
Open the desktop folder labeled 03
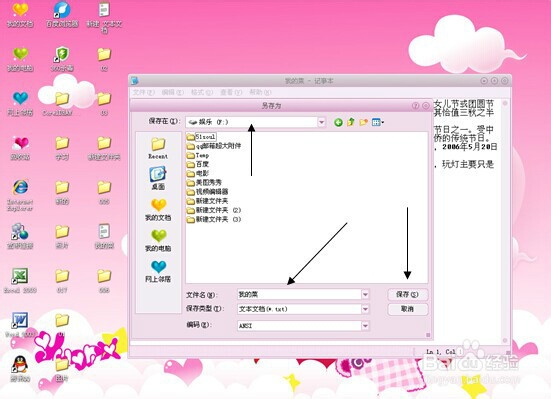pyautogui.click(x=104, y=103)
